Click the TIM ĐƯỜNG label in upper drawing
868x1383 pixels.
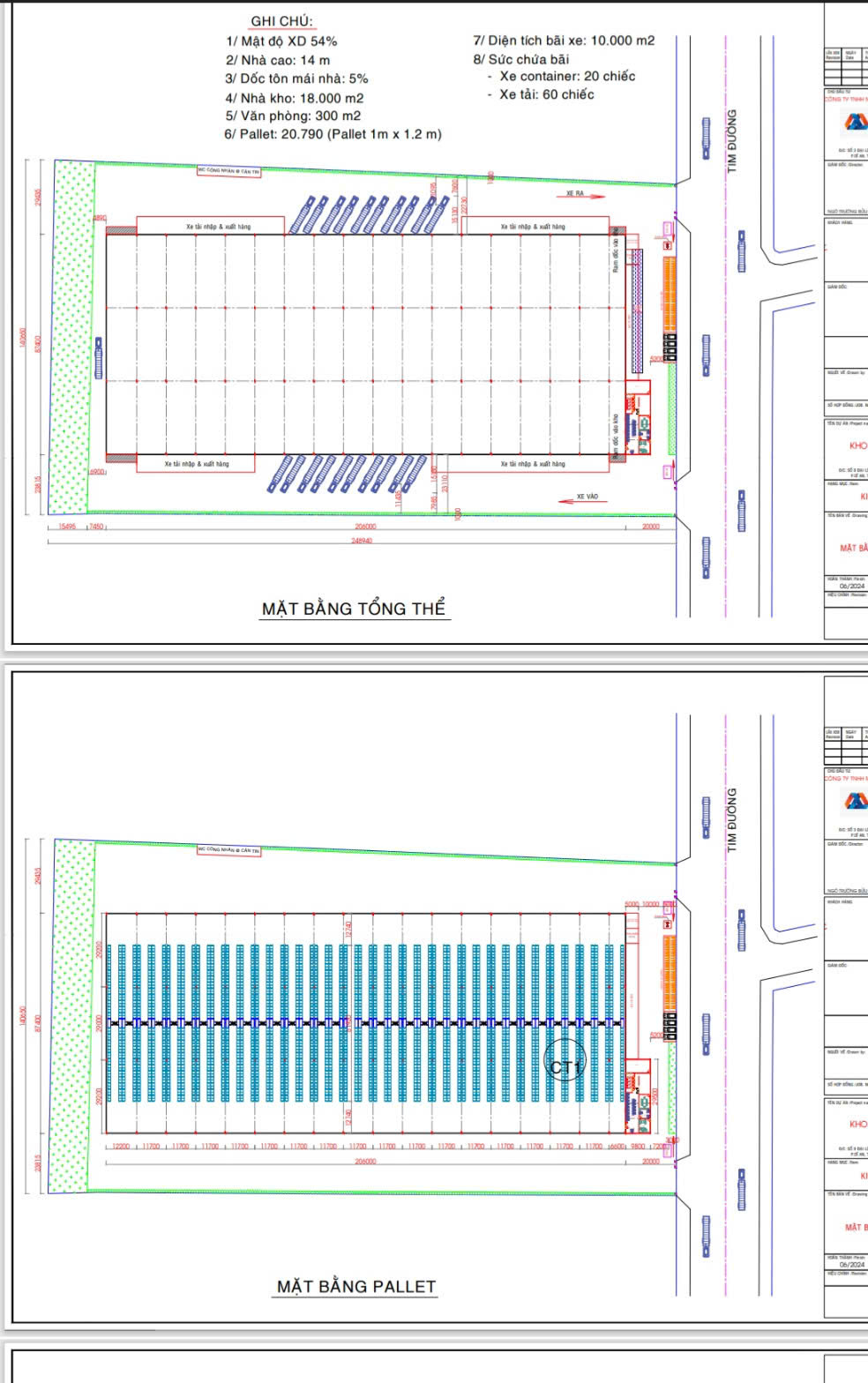[x=731, y=140]
